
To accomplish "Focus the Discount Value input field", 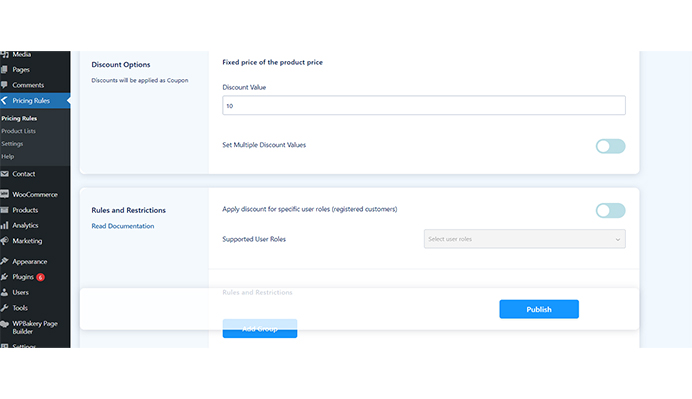I will [424, 105].
